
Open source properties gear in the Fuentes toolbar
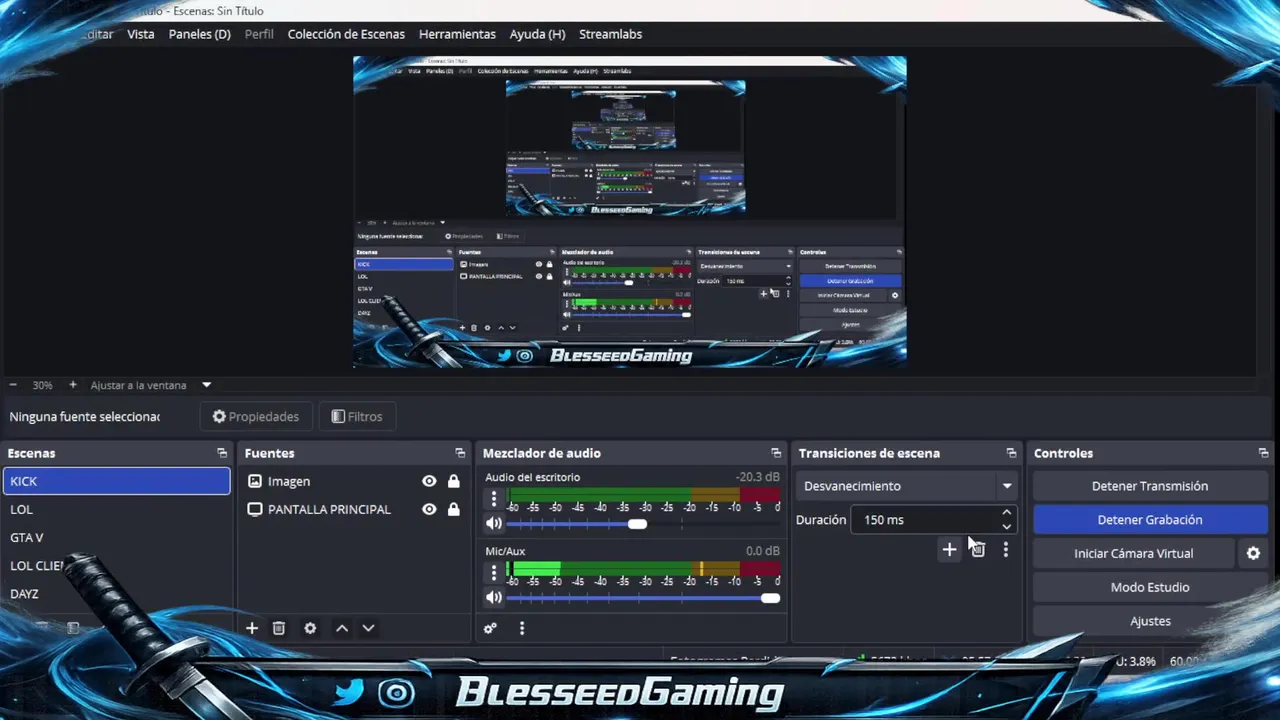310,628
